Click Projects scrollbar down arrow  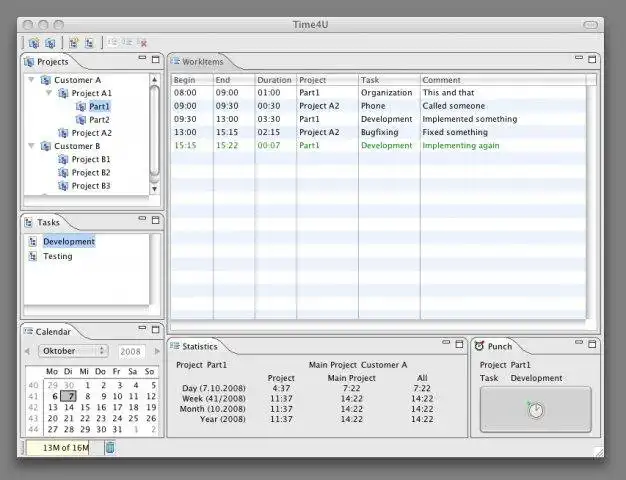point(155,189)
